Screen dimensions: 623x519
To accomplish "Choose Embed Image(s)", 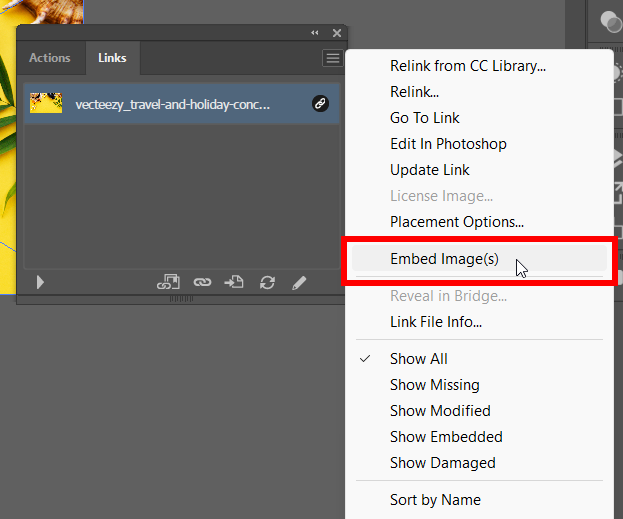I will click(479, 259).
